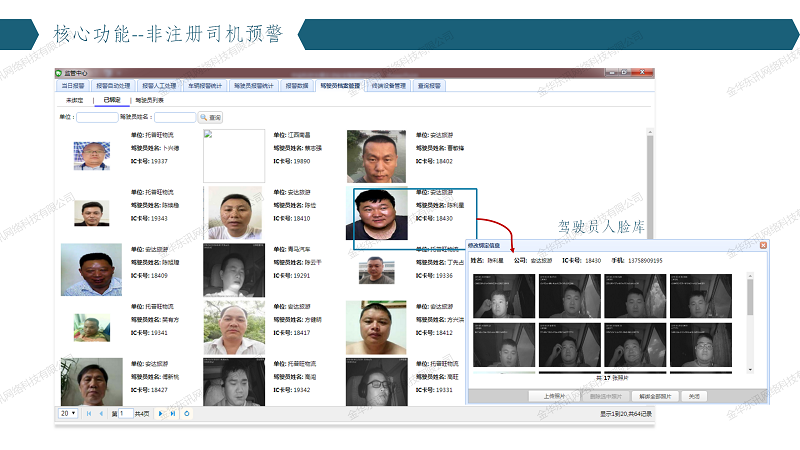Click the 驾驶员姓名 input field

coord(174,117)
